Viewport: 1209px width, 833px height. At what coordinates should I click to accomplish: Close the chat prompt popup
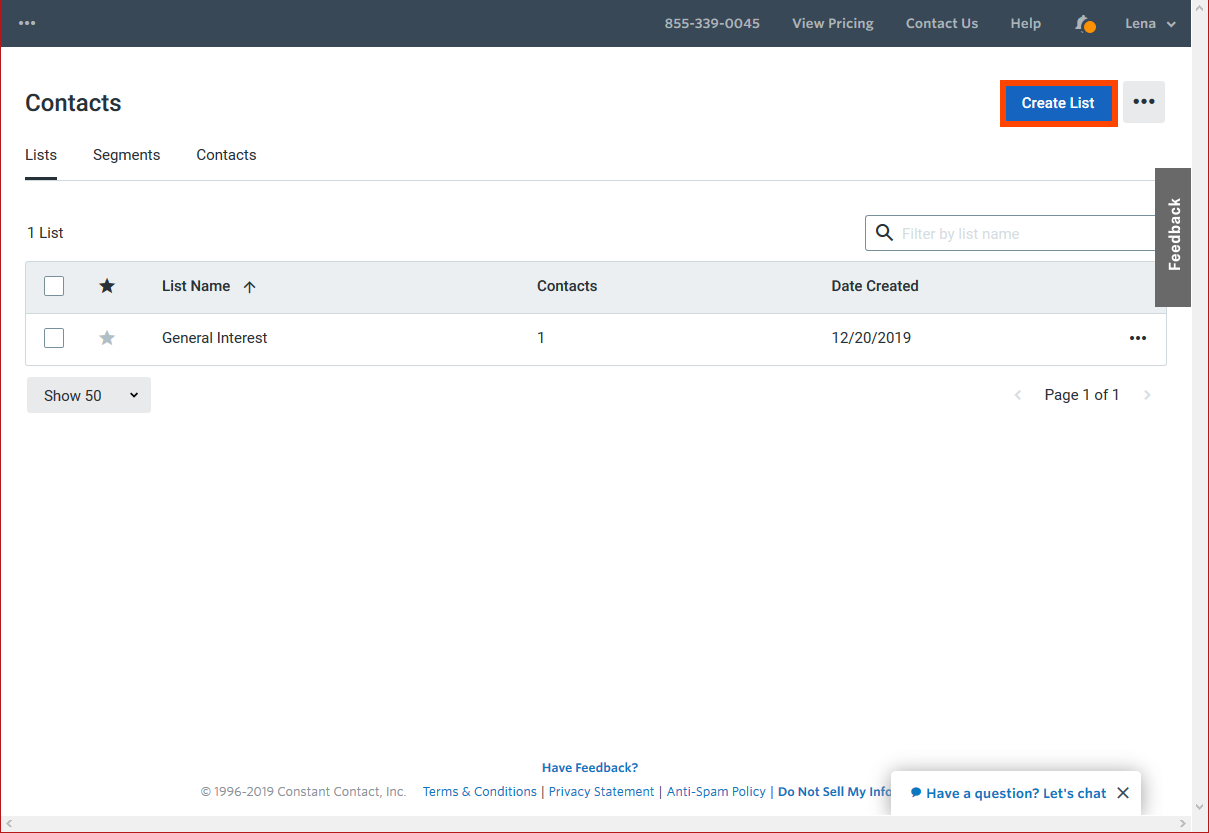coord(1123,793)
